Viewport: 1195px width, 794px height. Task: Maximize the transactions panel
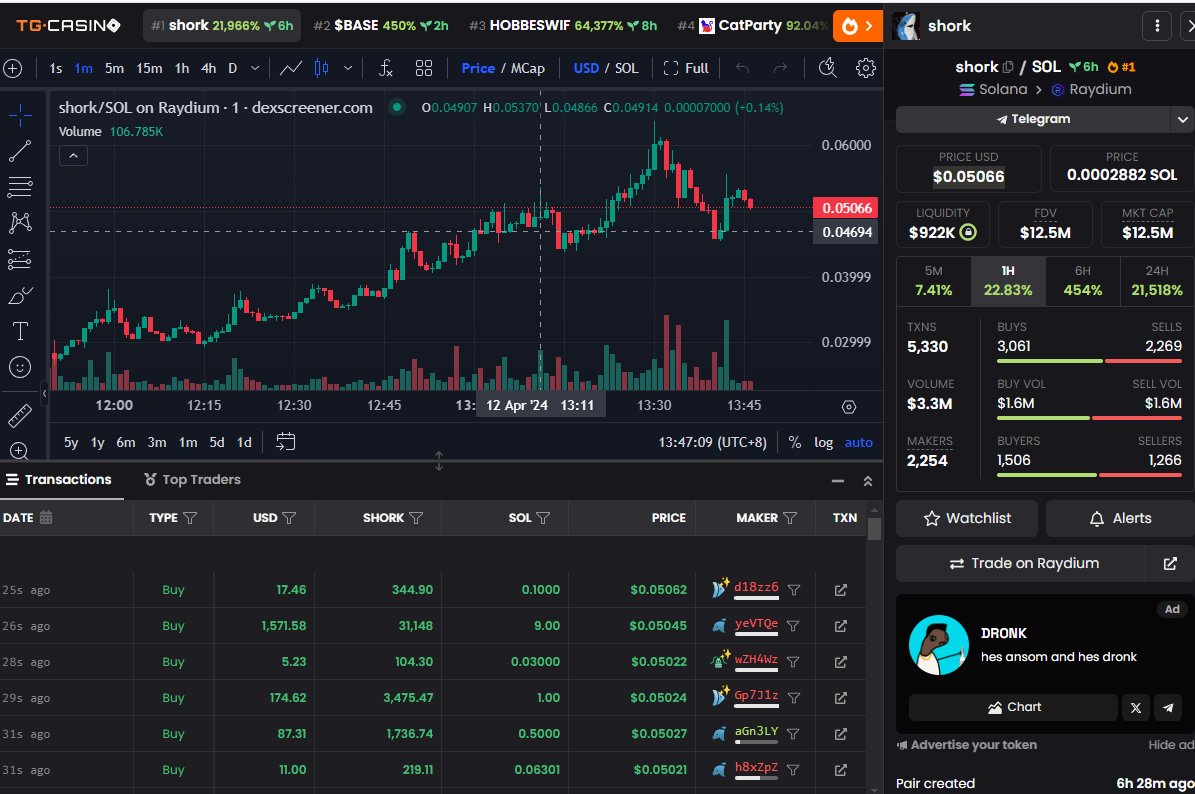[x=867, y=481]
